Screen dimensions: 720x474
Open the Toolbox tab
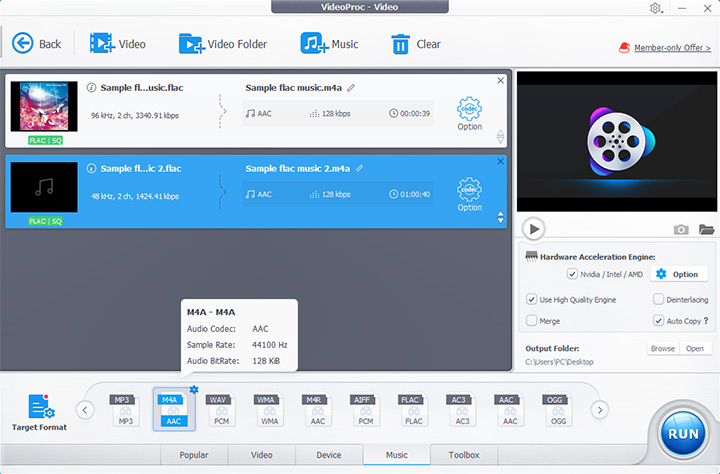pyautogui.click(x=464, y=455)
